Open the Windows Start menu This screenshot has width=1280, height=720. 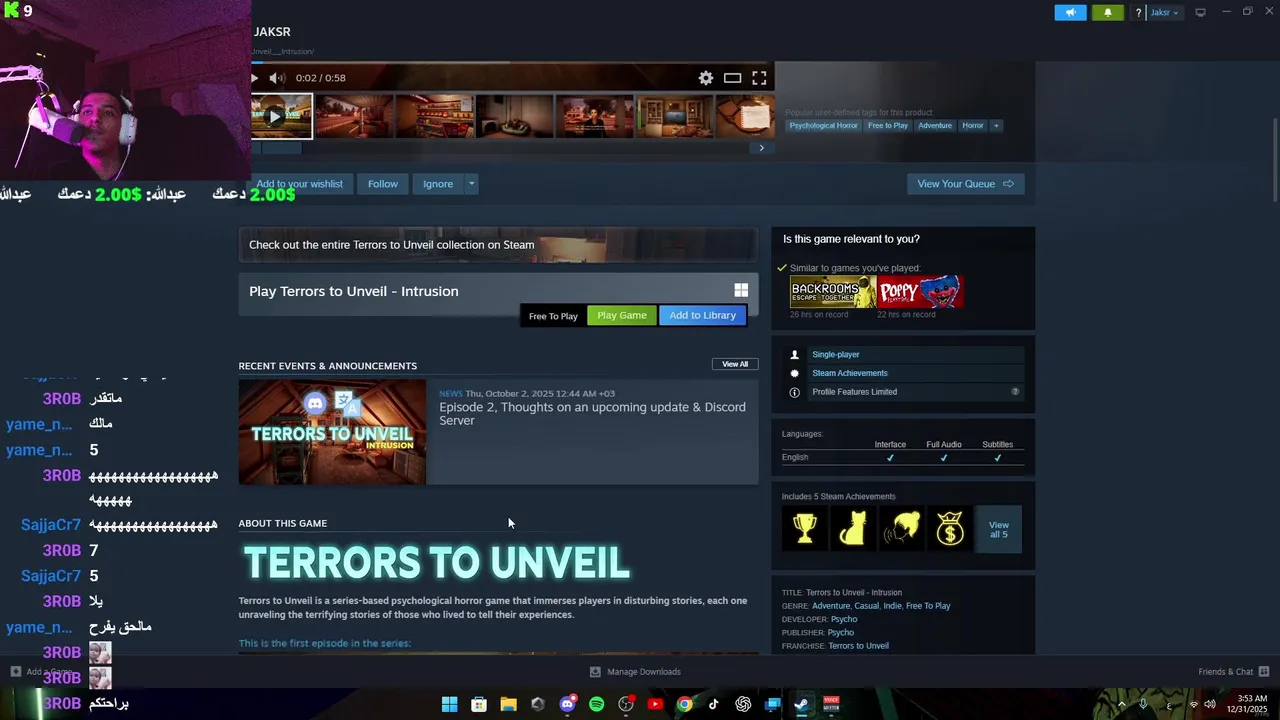tap(450, 704)
